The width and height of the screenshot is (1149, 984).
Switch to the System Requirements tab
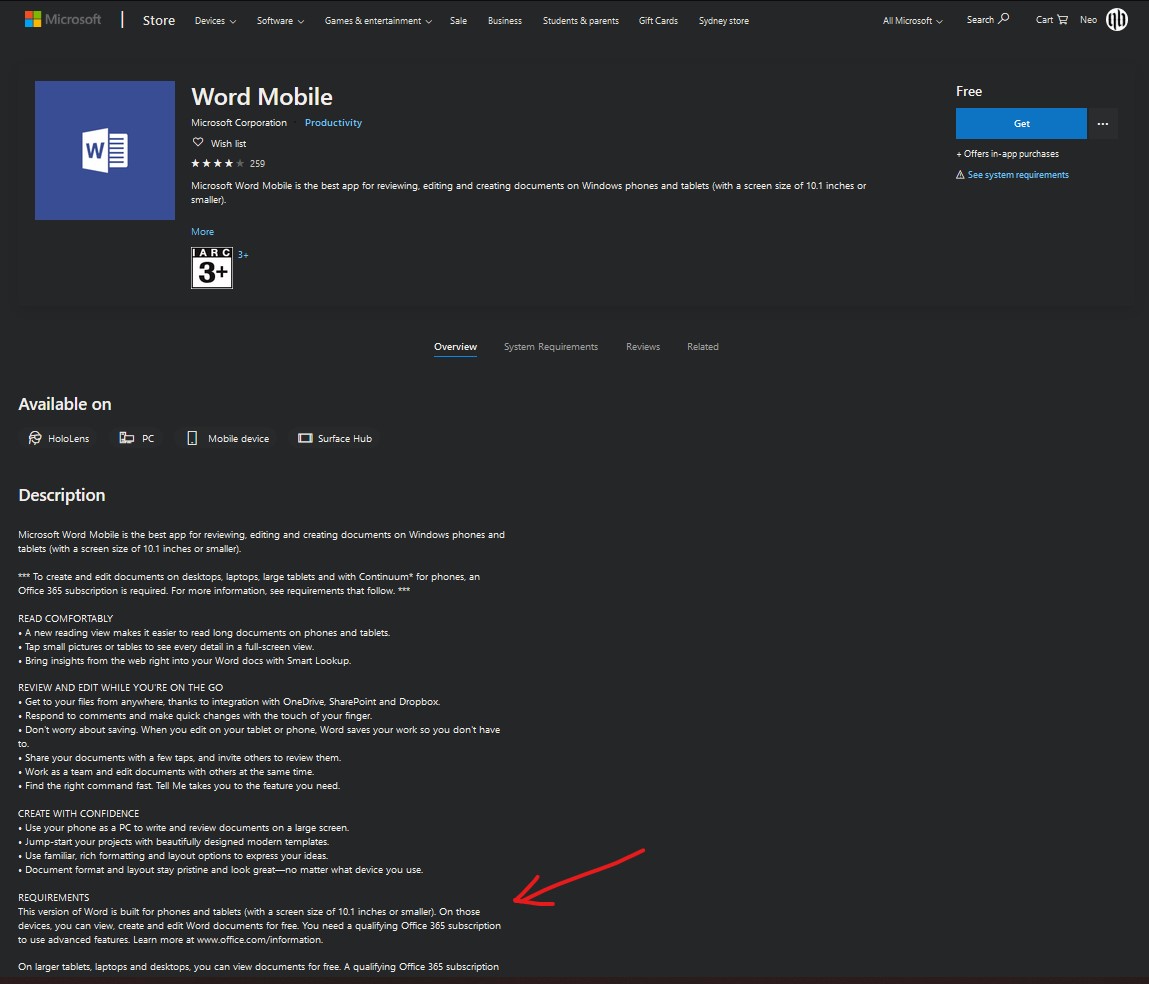[550, 347]
